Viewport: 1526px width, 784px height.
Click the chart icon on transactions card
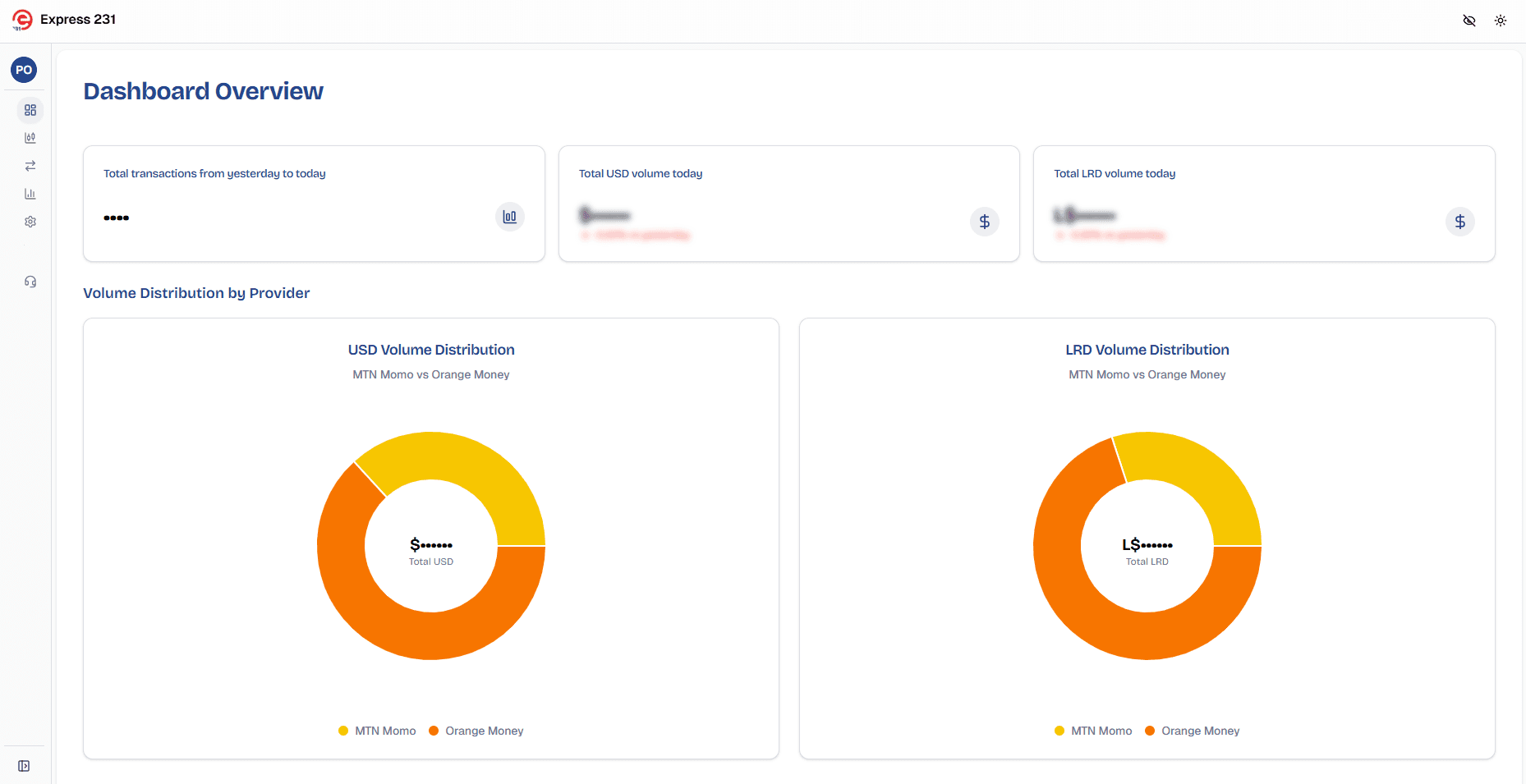[x=509, y=216]
